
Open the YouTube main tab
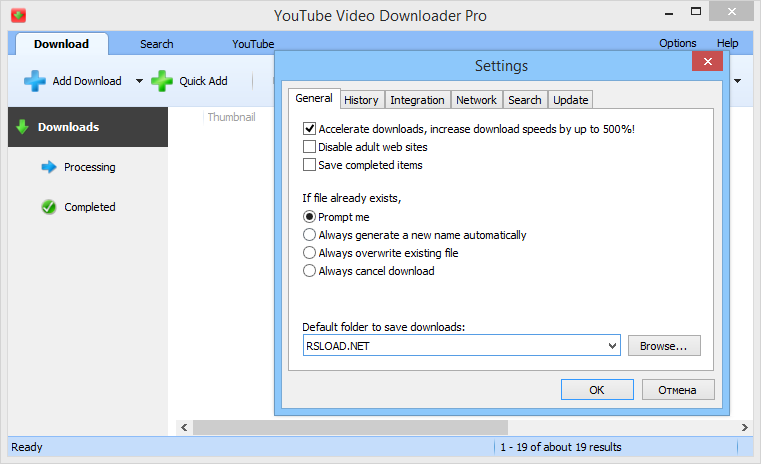coord(253,44)
